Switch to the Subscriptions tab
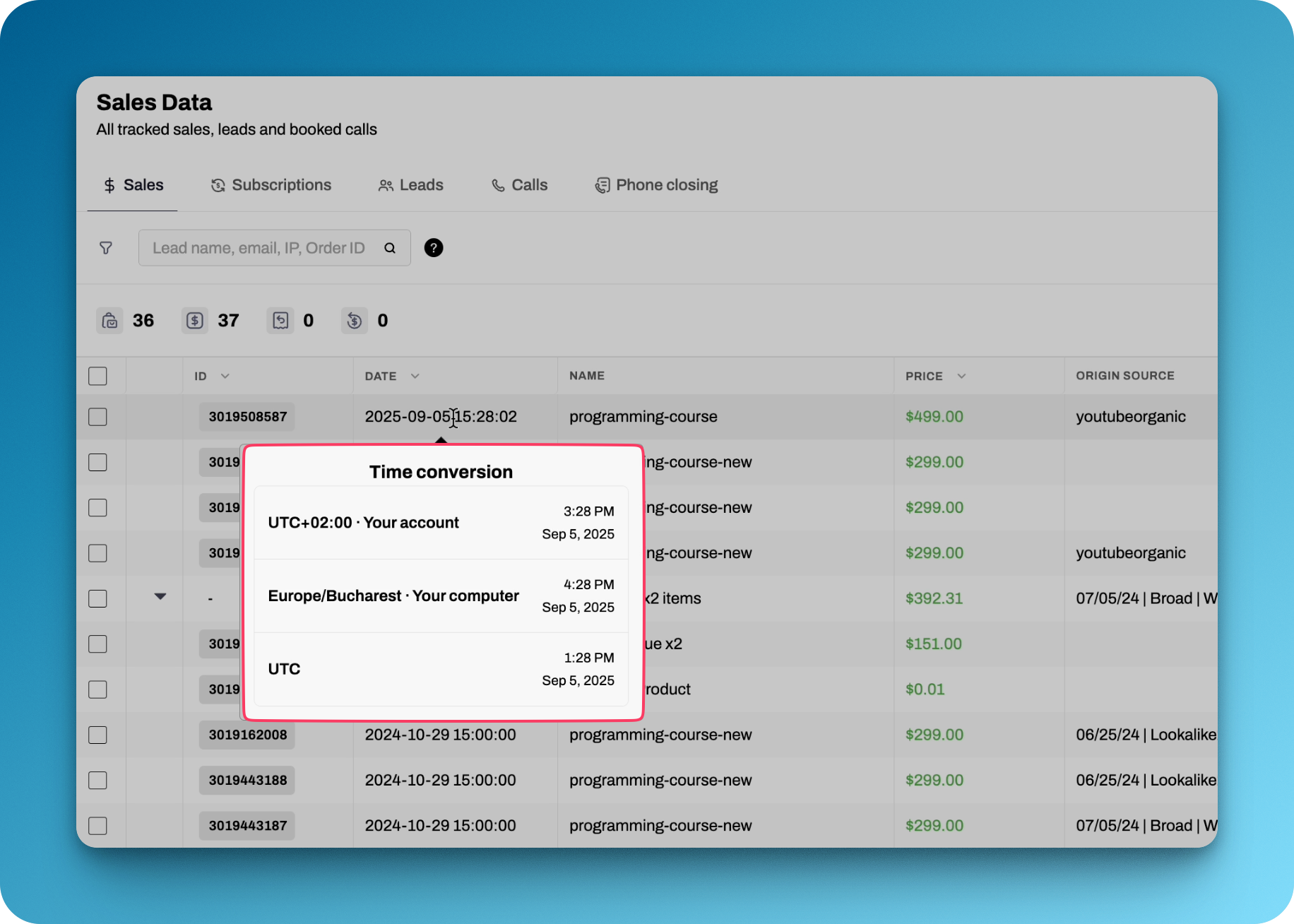This screenshot has width=1294, height=924. [x=271, y=185]
